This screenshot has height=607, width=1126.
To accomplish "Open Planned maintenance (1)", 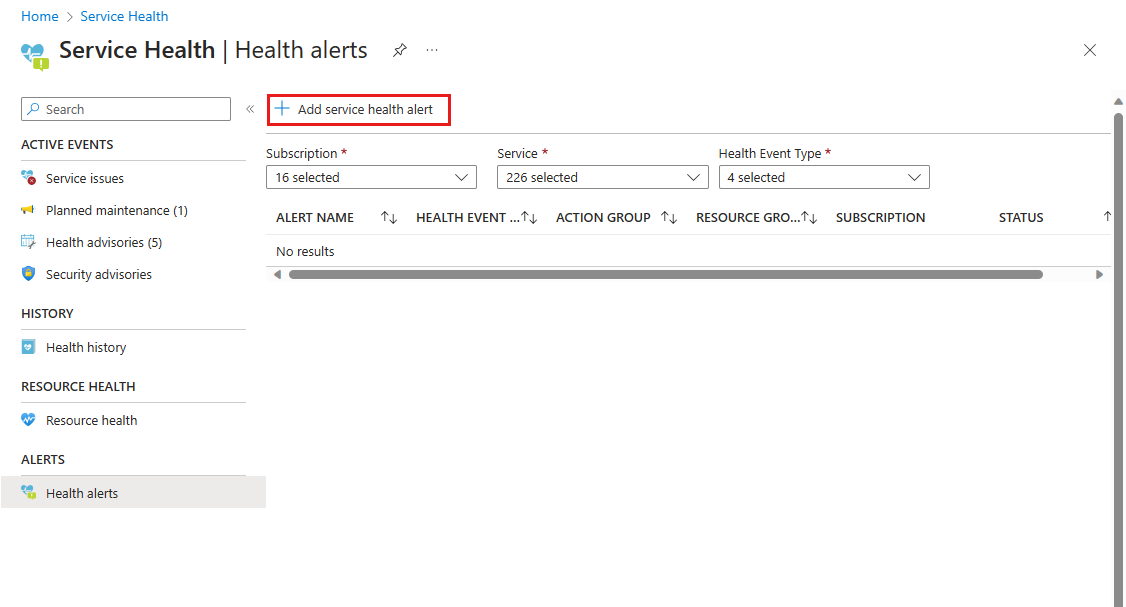I will click(117, 210).
